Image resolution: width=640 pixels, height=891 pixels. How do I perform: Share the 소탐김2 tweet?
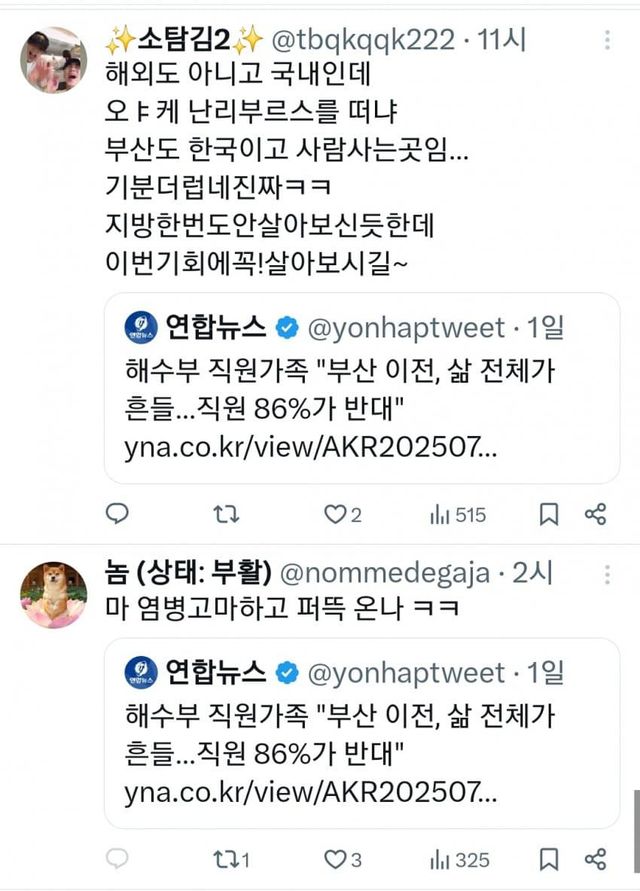pos(595,514)
